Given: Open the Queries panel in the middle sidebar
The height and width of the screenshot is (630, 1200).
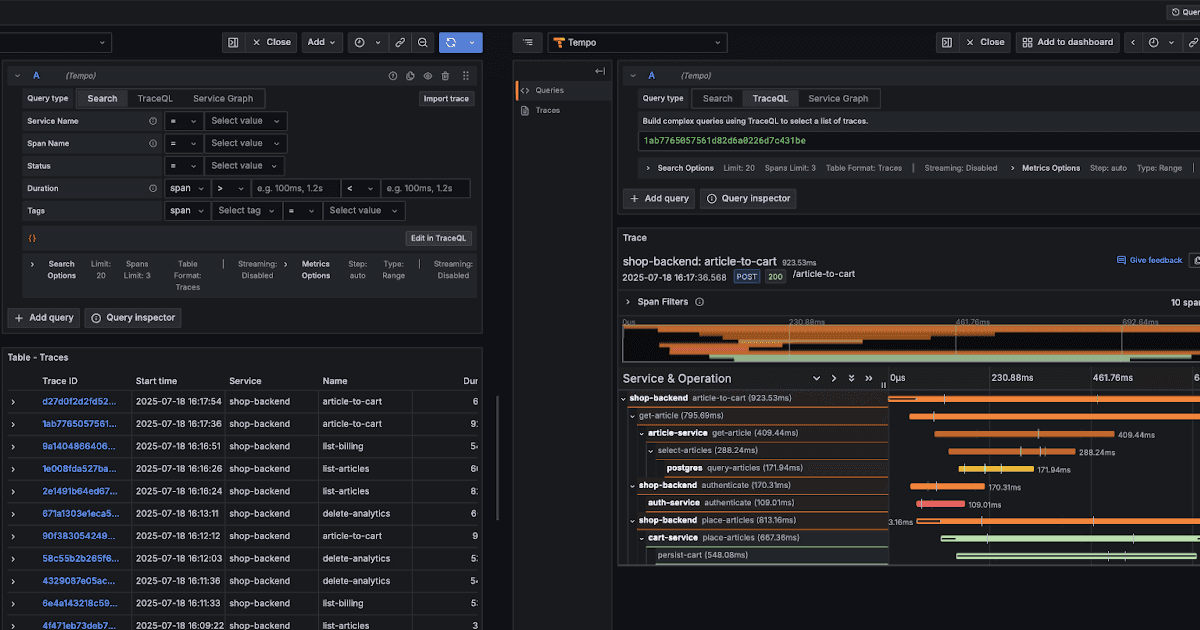Looking at the screenshot, I should click(550, 90).
